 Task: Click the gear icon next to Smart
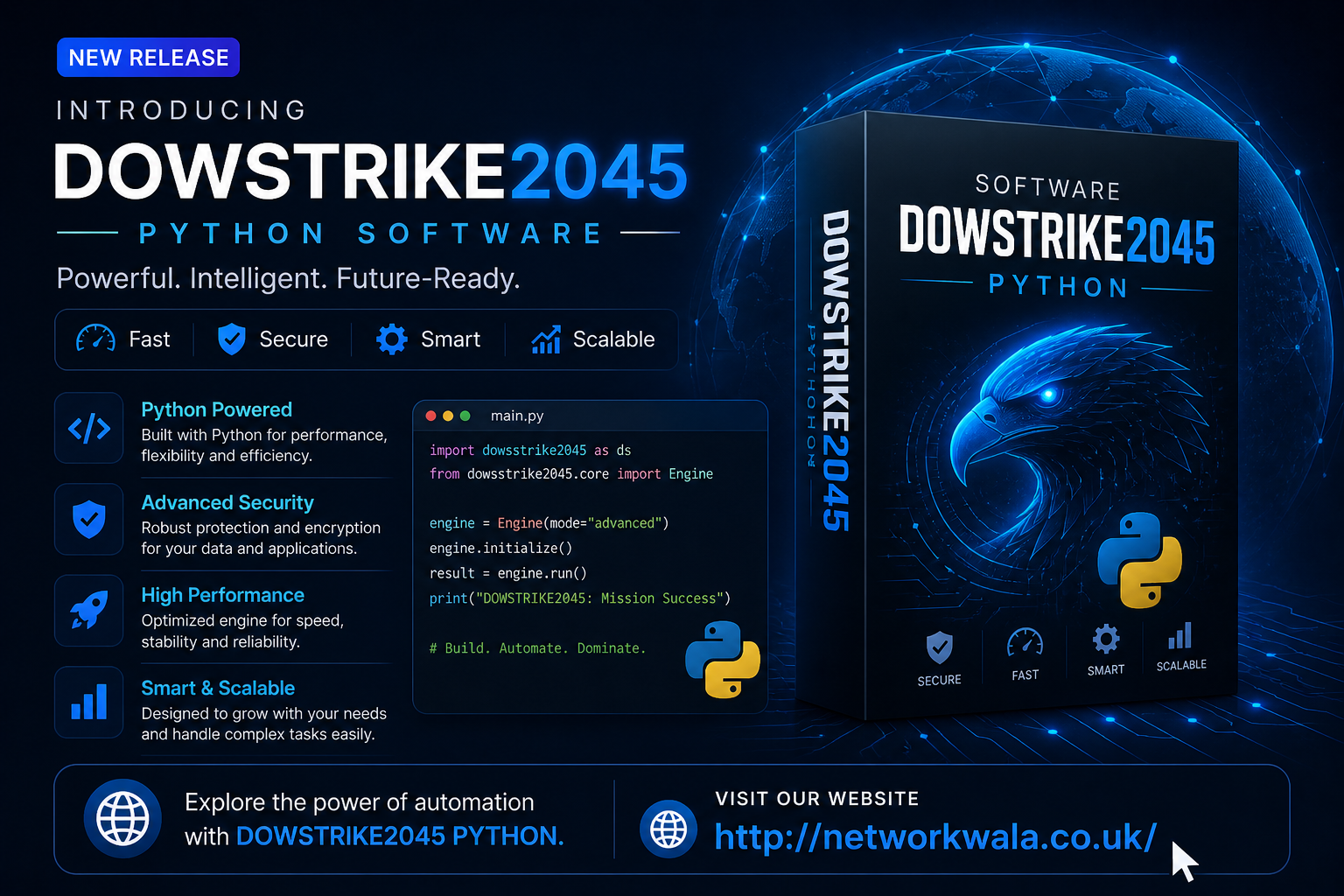click(x=391, y=339)
